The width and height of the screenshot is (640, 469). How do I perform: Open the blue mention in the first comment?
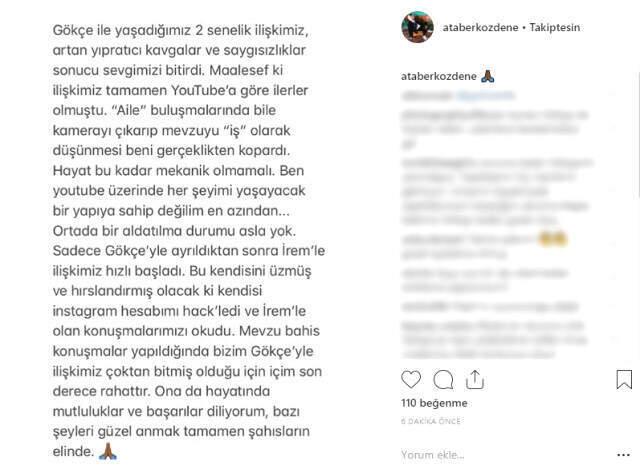[x=486, y=96]
